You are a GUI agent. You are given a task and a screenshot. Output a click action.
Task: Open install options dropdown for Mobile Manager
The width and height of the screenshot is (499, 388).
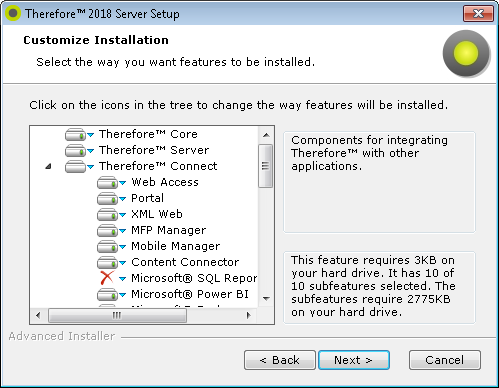[123, 247]
